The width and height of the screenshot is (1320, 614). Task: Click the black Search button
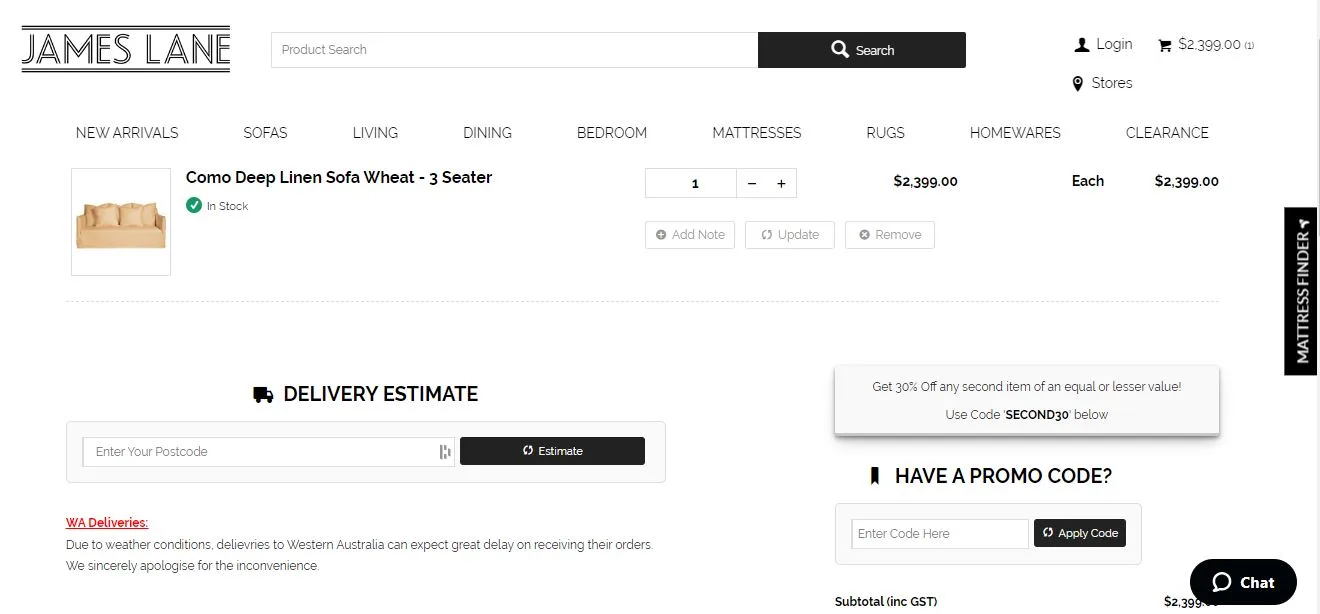coord(861,50)
